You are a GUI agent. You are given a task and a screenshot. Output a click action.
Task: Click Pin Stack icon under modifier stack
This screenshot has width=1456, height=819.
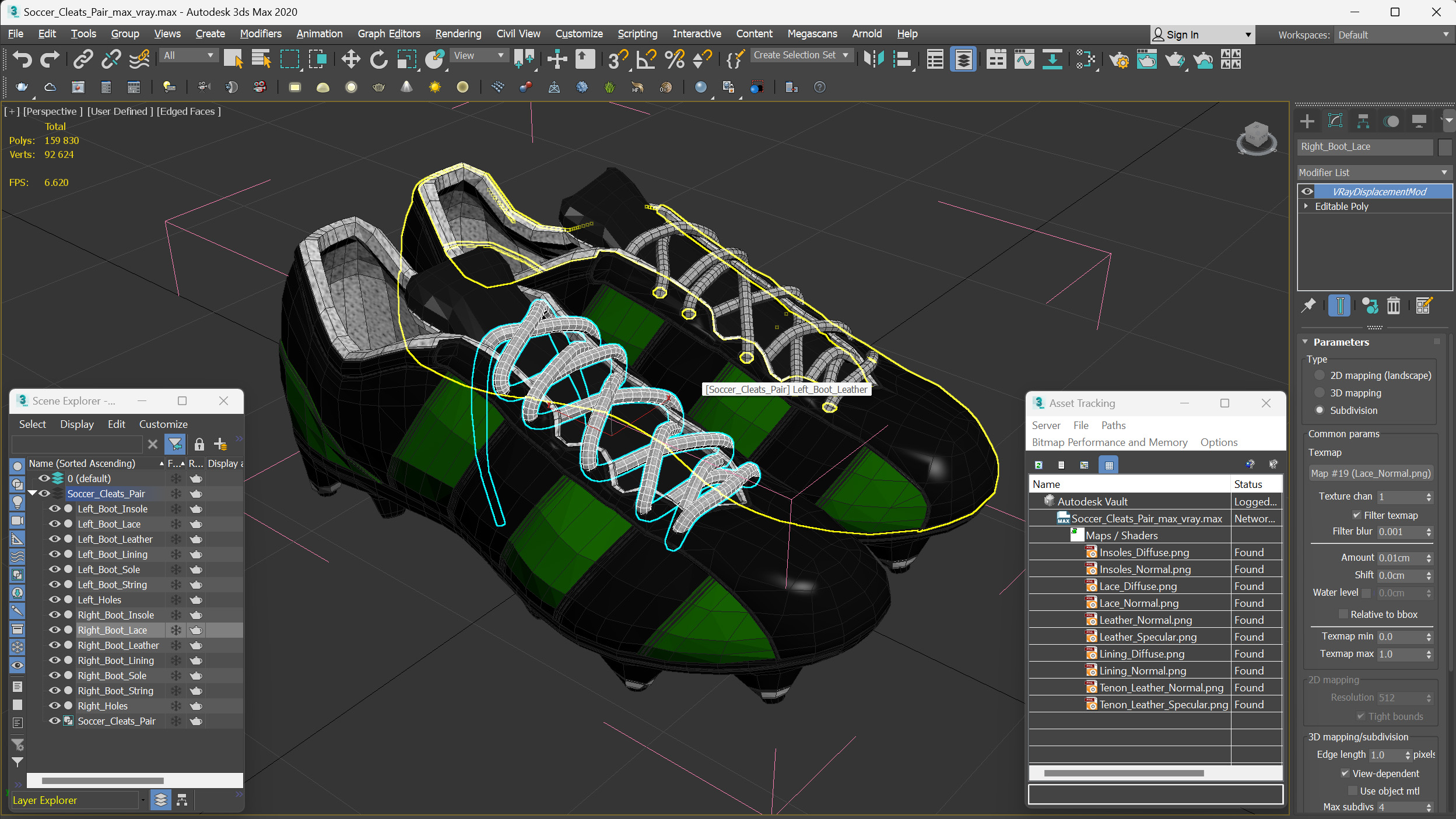click(x=1308, y=305)
